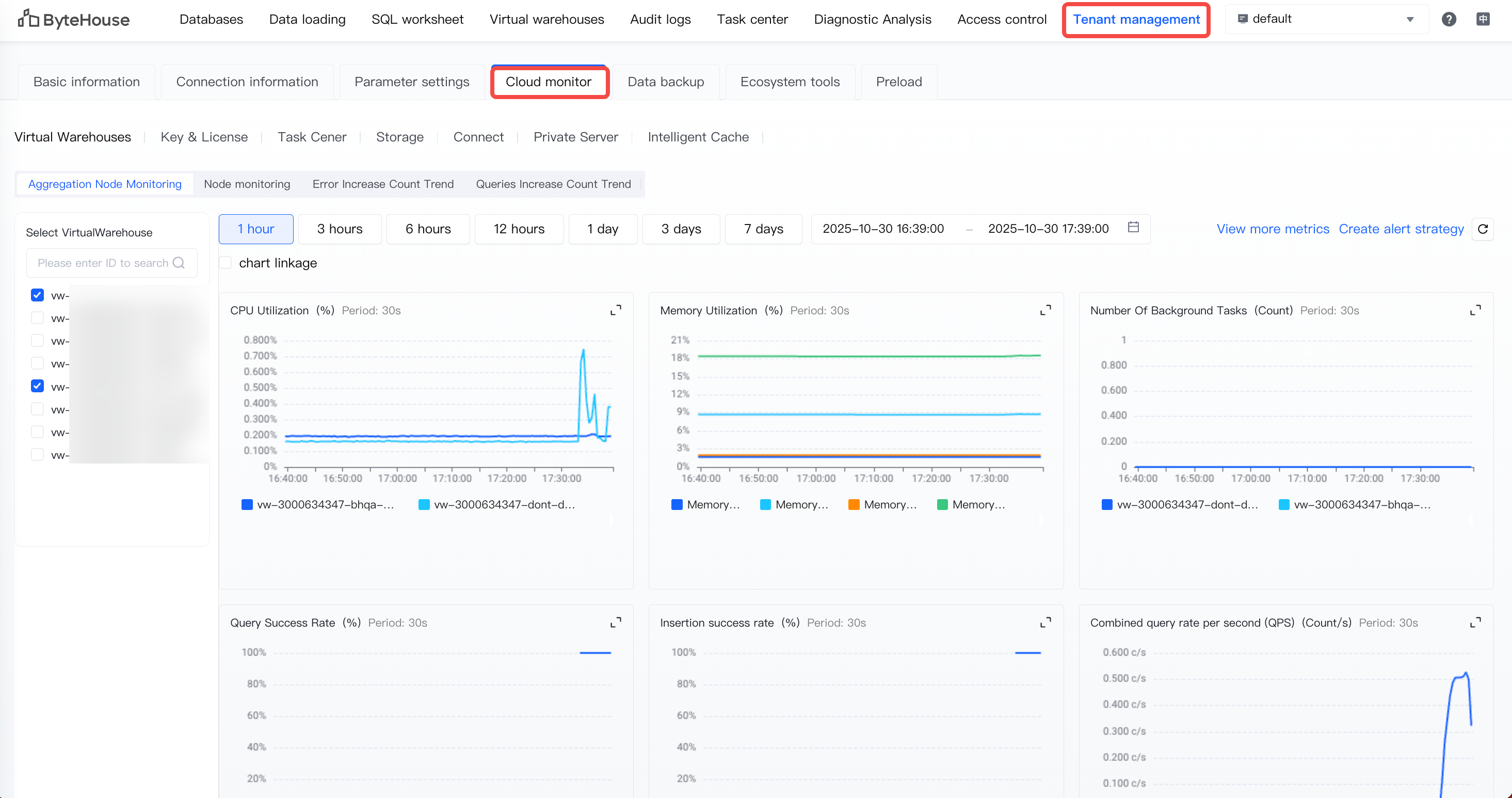The width and height of the screenshot is (1512, 798).
Task: Open the SQL worksheet menu
Action: (x=417, y=20)
